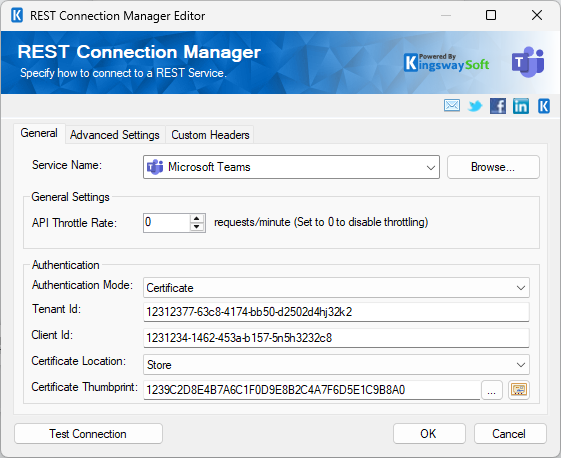Image resolution: width=561 pixels, height=458 pixels.
Task: Click the email envelope icon
Action: (x=452, y=106)
